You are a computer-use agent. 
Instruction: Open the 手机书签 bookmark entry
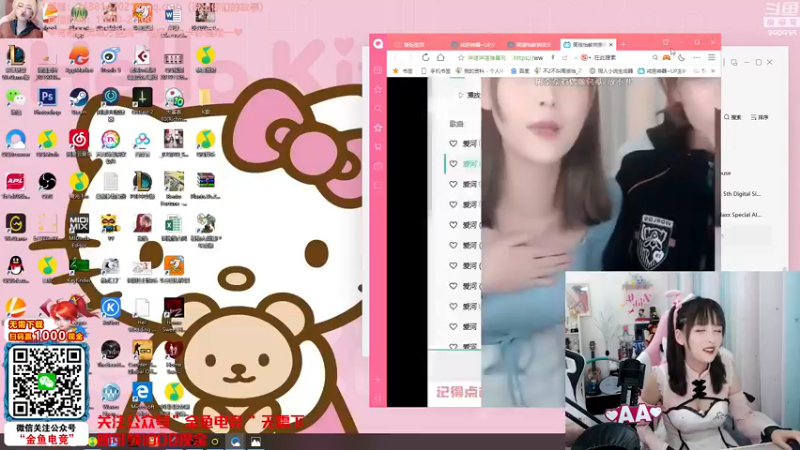tap(436, 71)
